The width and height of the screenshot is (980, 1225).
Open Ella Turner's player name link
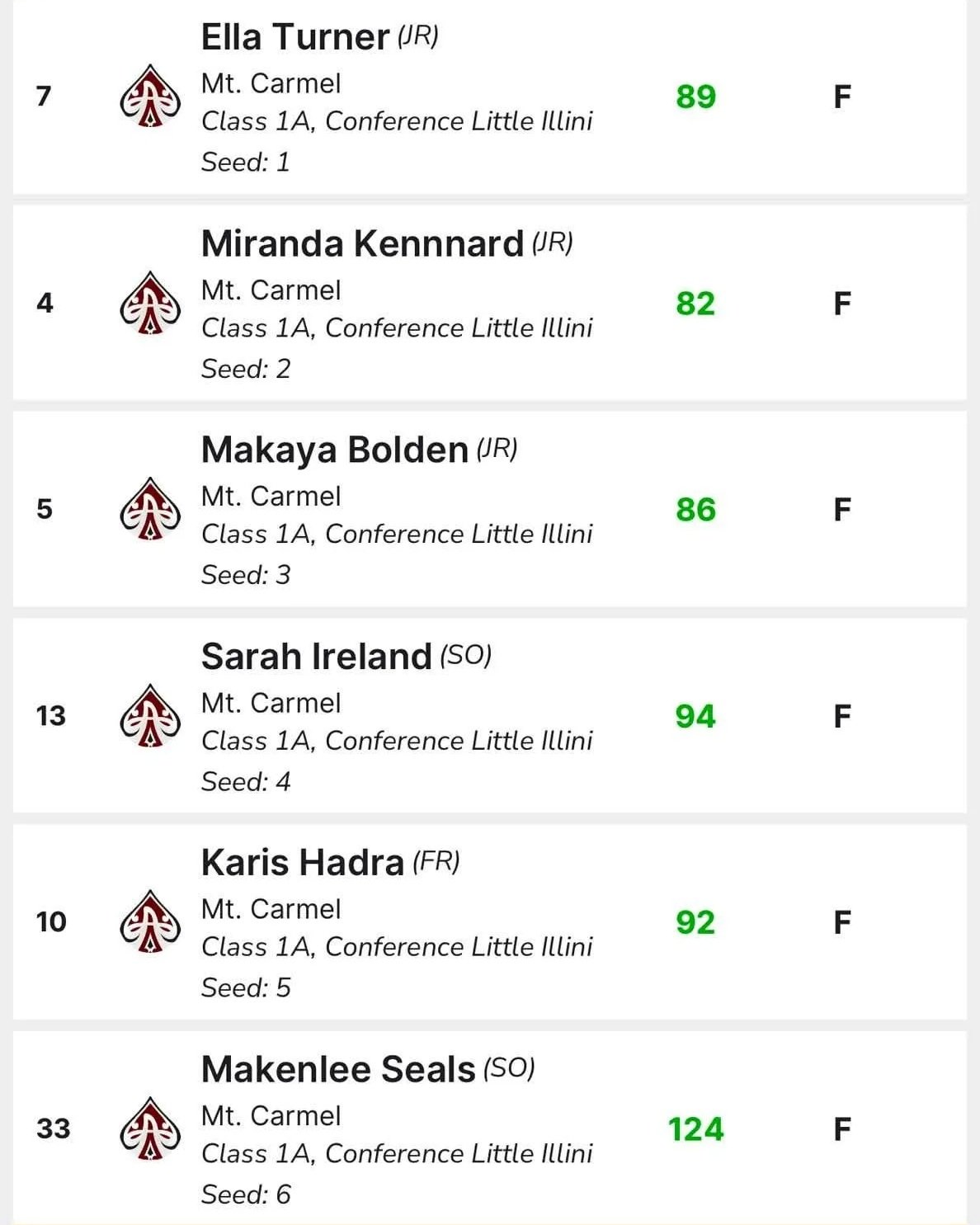[x=295, y=37]
